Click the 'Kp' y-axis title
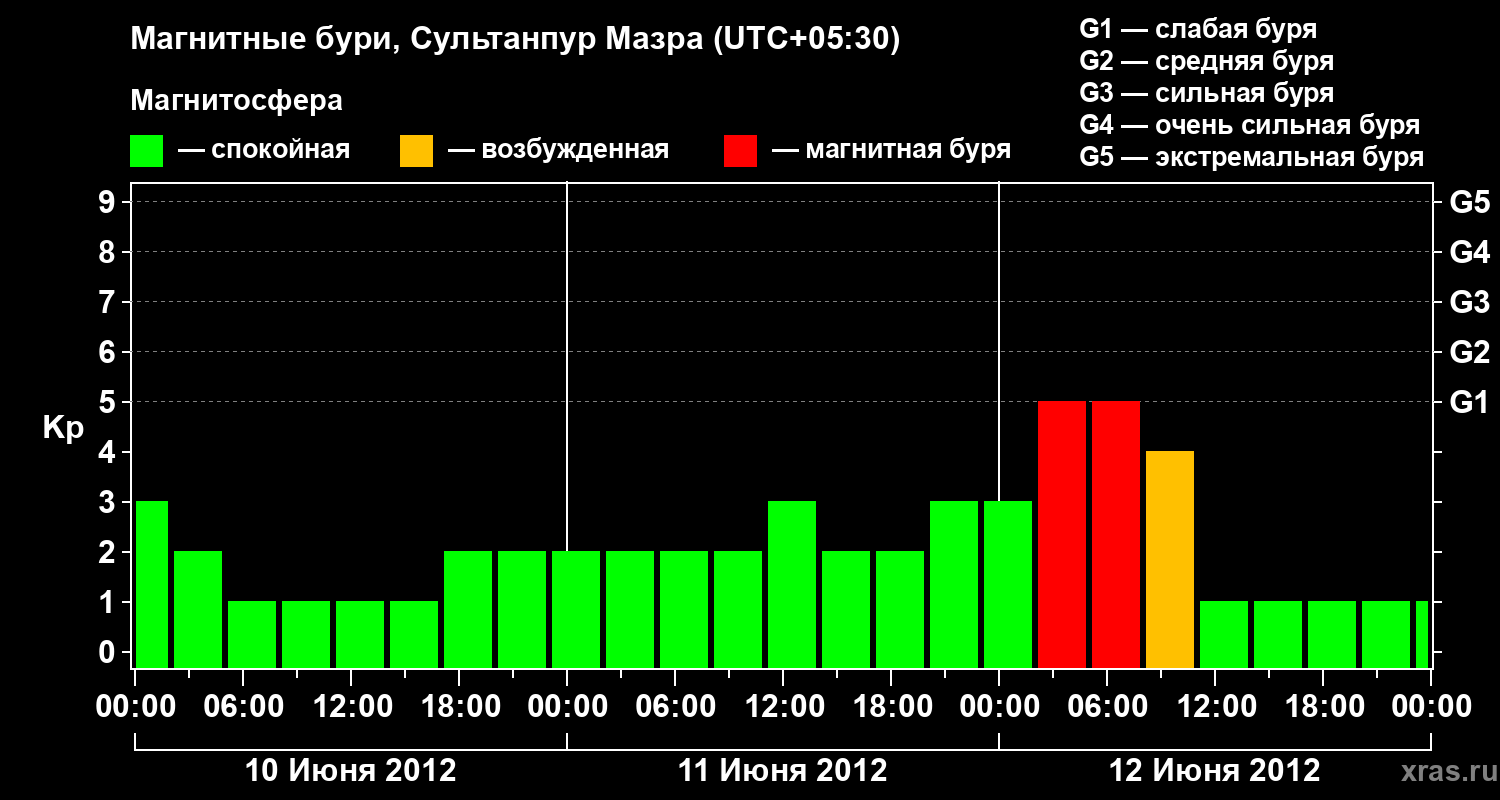1500x800 pixels. [x=64, y=428]
